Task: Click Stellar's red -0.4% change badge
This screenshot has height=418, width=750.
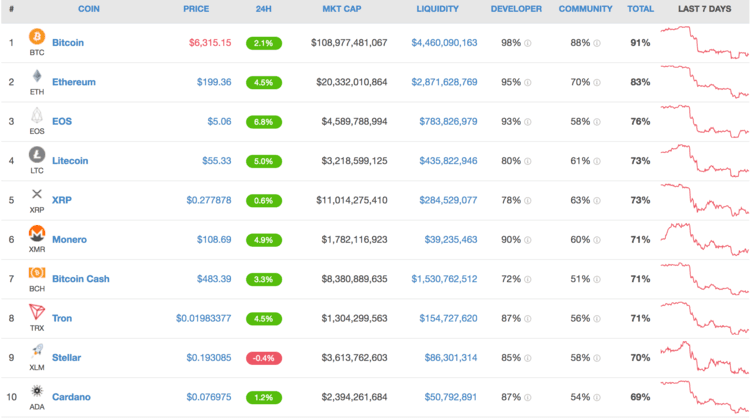Action: pos(265,358)
